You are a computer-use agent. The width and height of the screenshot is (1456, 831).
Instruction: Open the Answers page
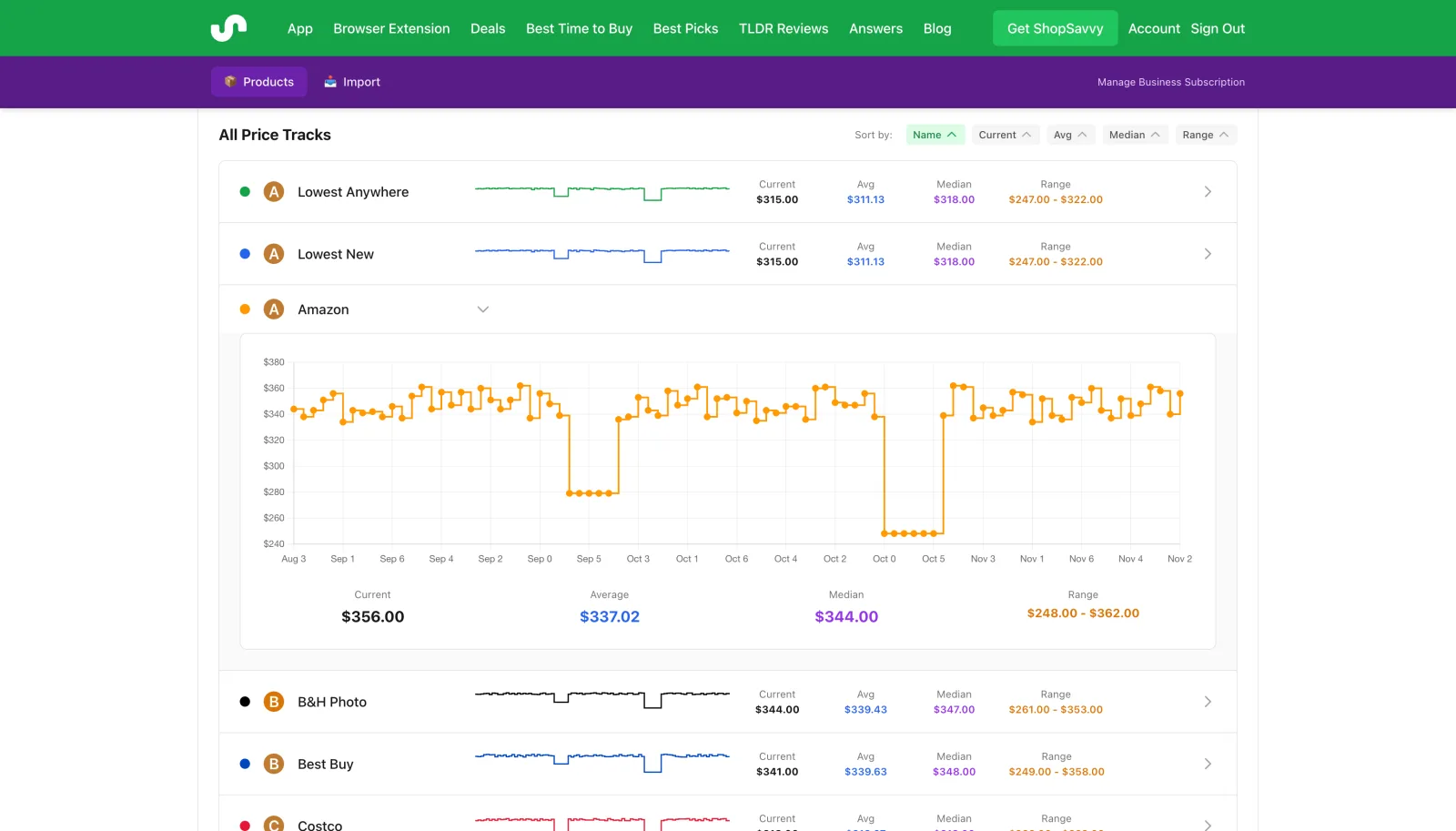pyautogui.click(x=875, y=28)
